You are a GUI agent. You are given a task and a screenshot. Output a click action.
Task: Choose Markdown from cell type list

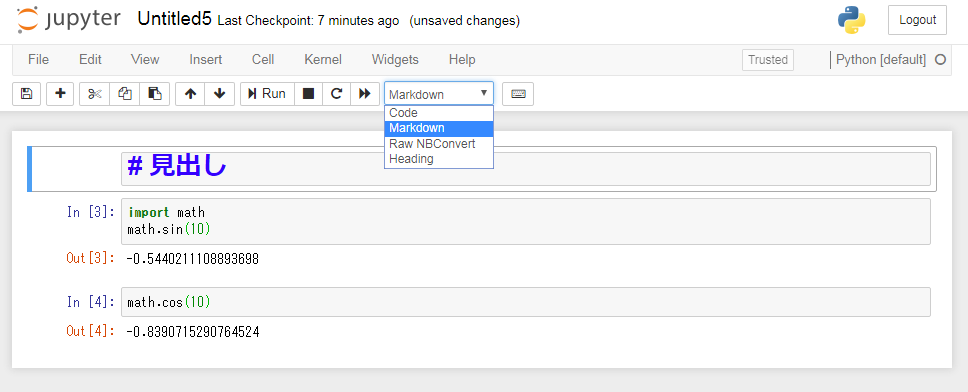(439, 128)
